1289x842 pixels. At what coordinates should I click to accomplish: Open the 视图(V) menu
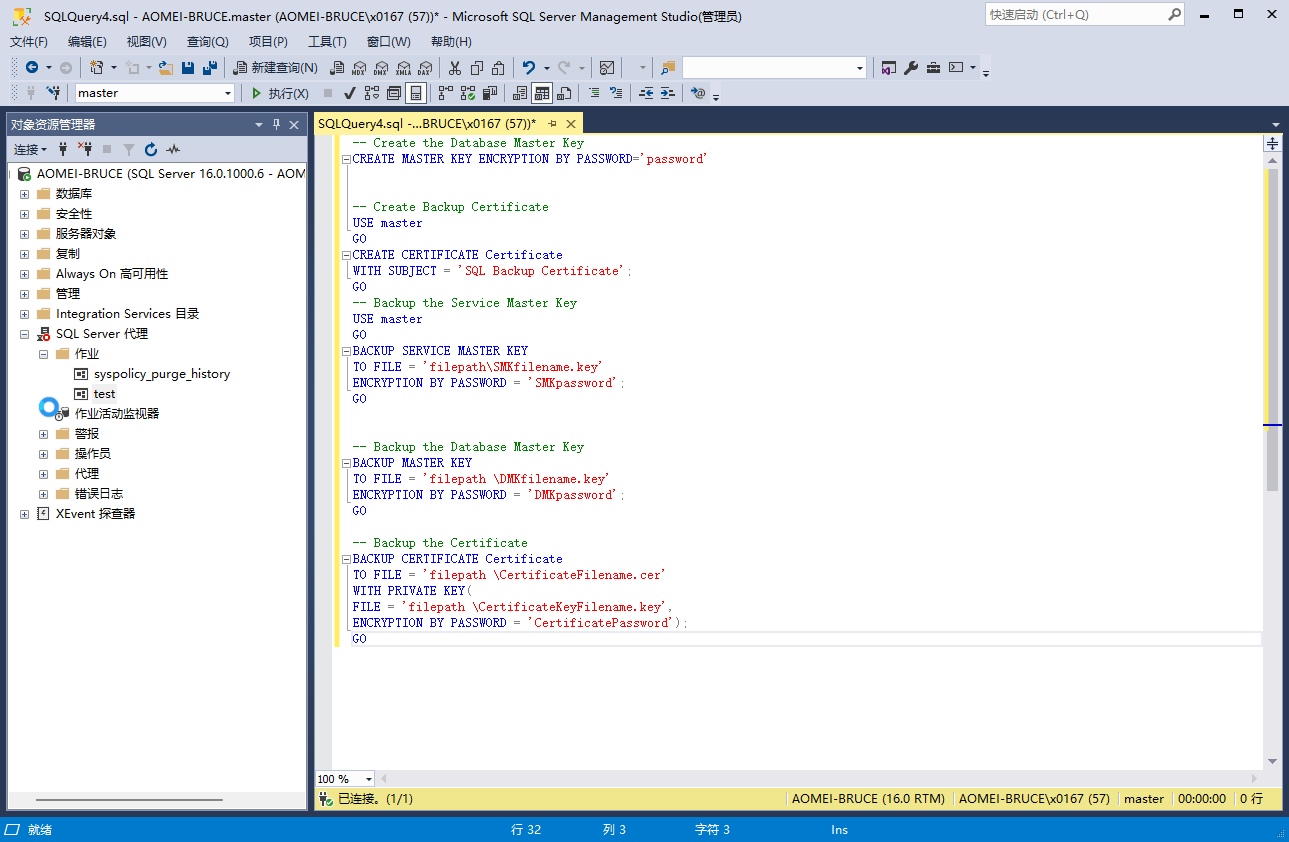click(147, 42)
